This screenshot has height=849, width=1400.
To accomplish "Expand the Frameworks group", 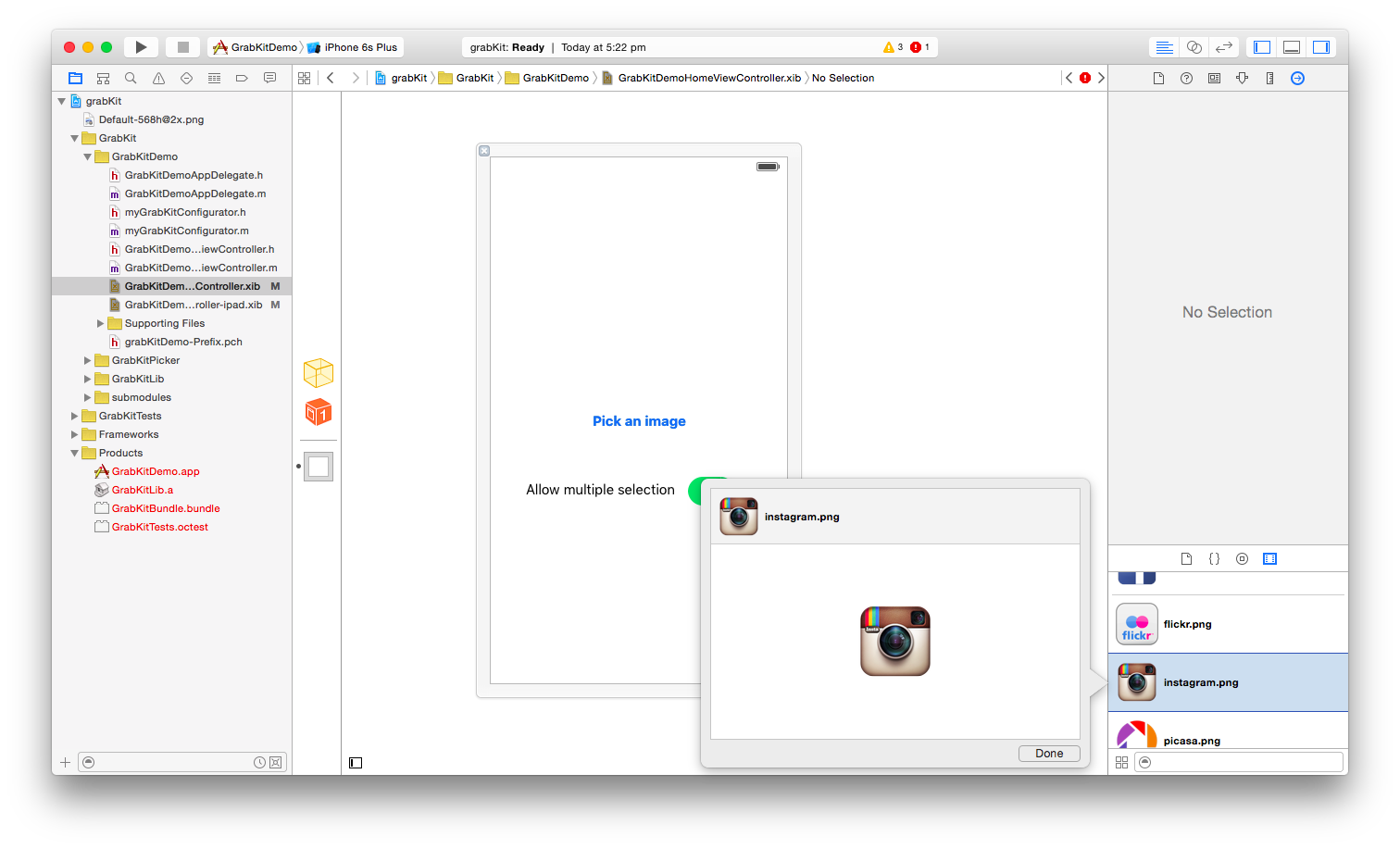I will point(75,434).
